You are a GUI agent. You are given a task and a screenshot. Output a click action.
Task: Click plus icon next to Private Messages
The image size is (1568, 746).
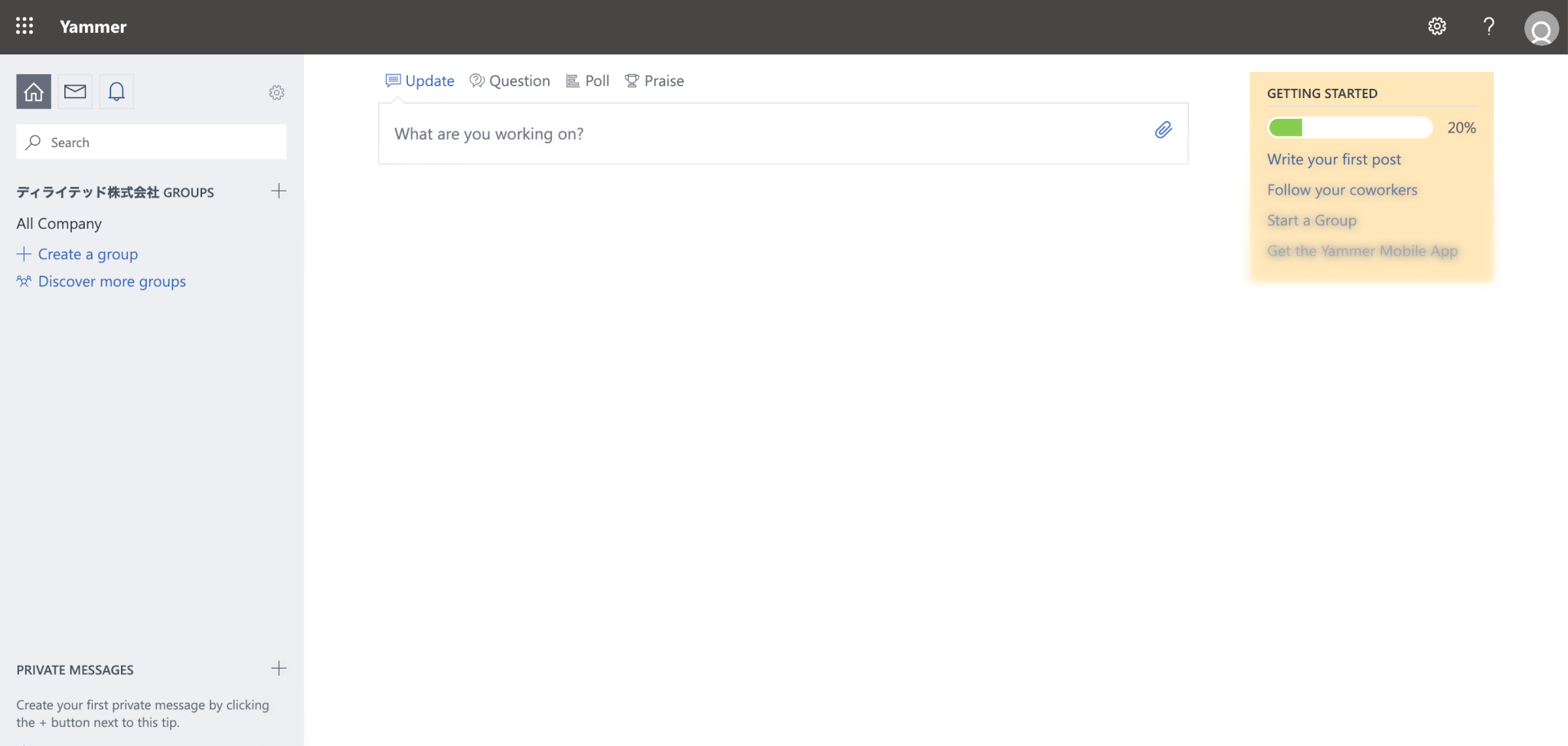click(x=279, y=669)
